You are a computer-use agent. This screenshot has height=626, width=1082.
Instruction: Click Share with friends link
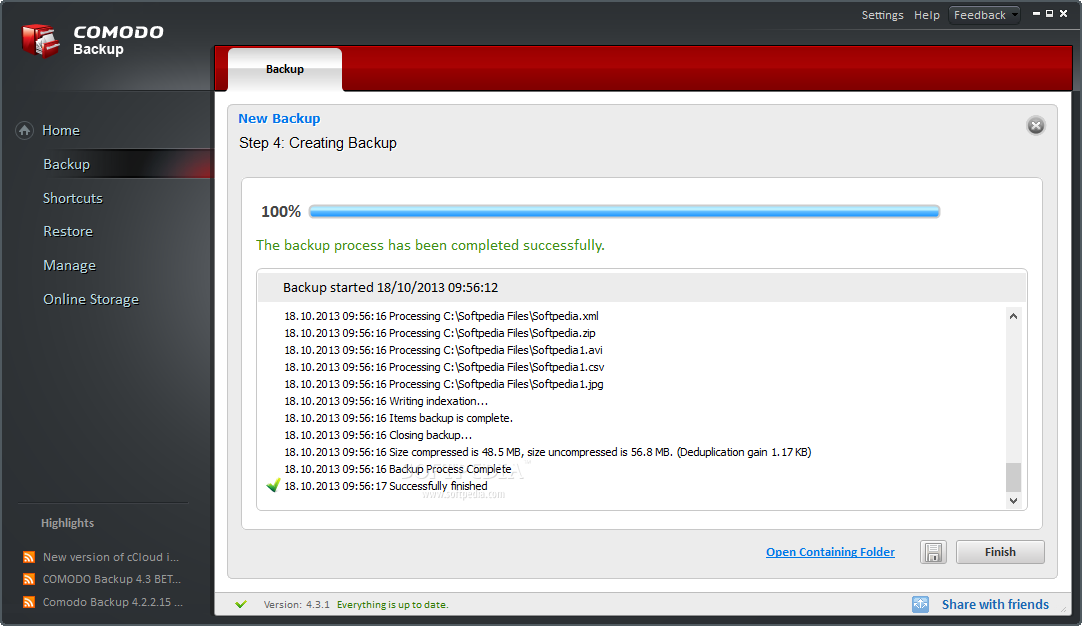tap(995, 605)
